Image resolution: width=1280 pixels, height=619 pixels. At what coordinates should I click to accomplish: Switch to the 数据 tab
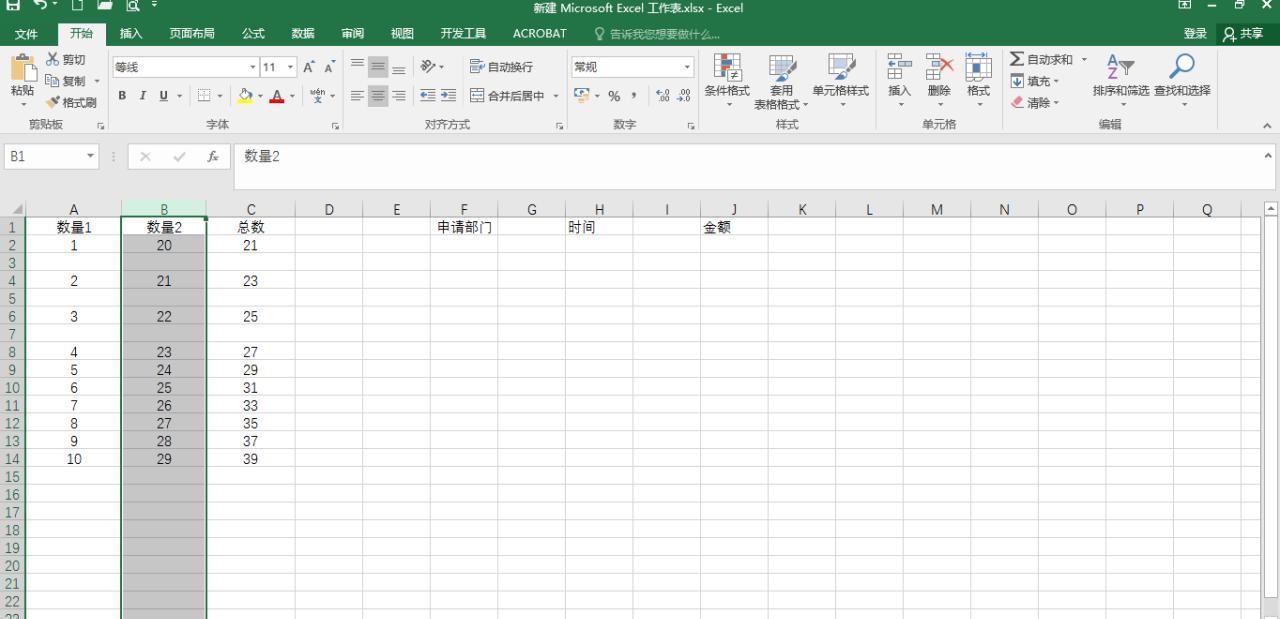tap(303, 34)
